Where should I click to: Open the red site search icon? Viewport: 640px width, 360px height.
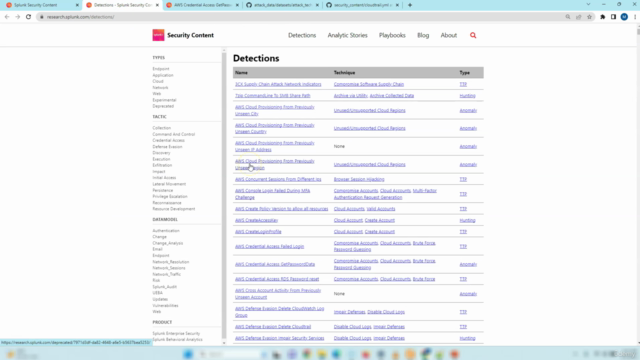473,36
